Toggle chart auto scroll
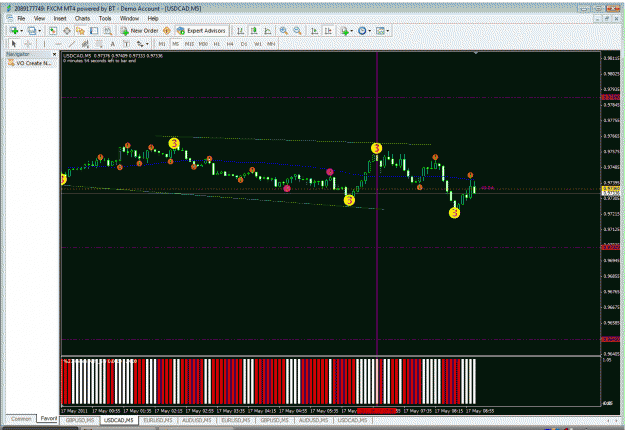This screenshot has width=625, height=430. pos(314,31)
